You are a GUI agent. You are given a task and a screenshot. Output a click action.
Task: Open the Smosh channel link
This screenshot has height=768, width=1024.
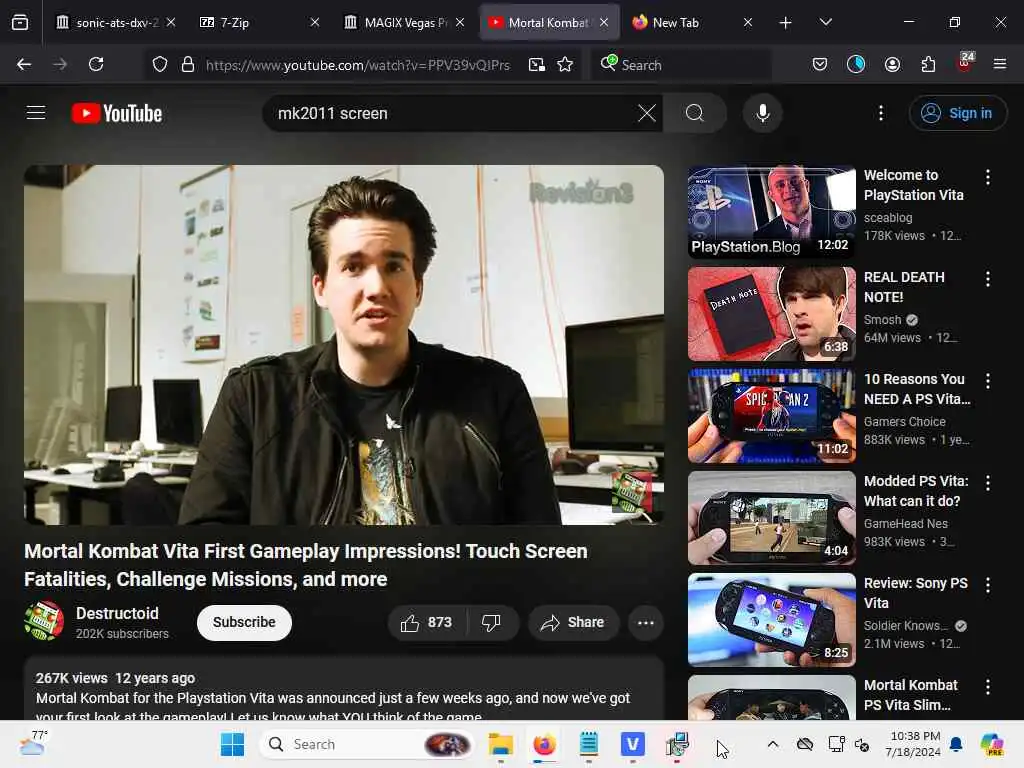pyautogui.click(x=882, y=319)
